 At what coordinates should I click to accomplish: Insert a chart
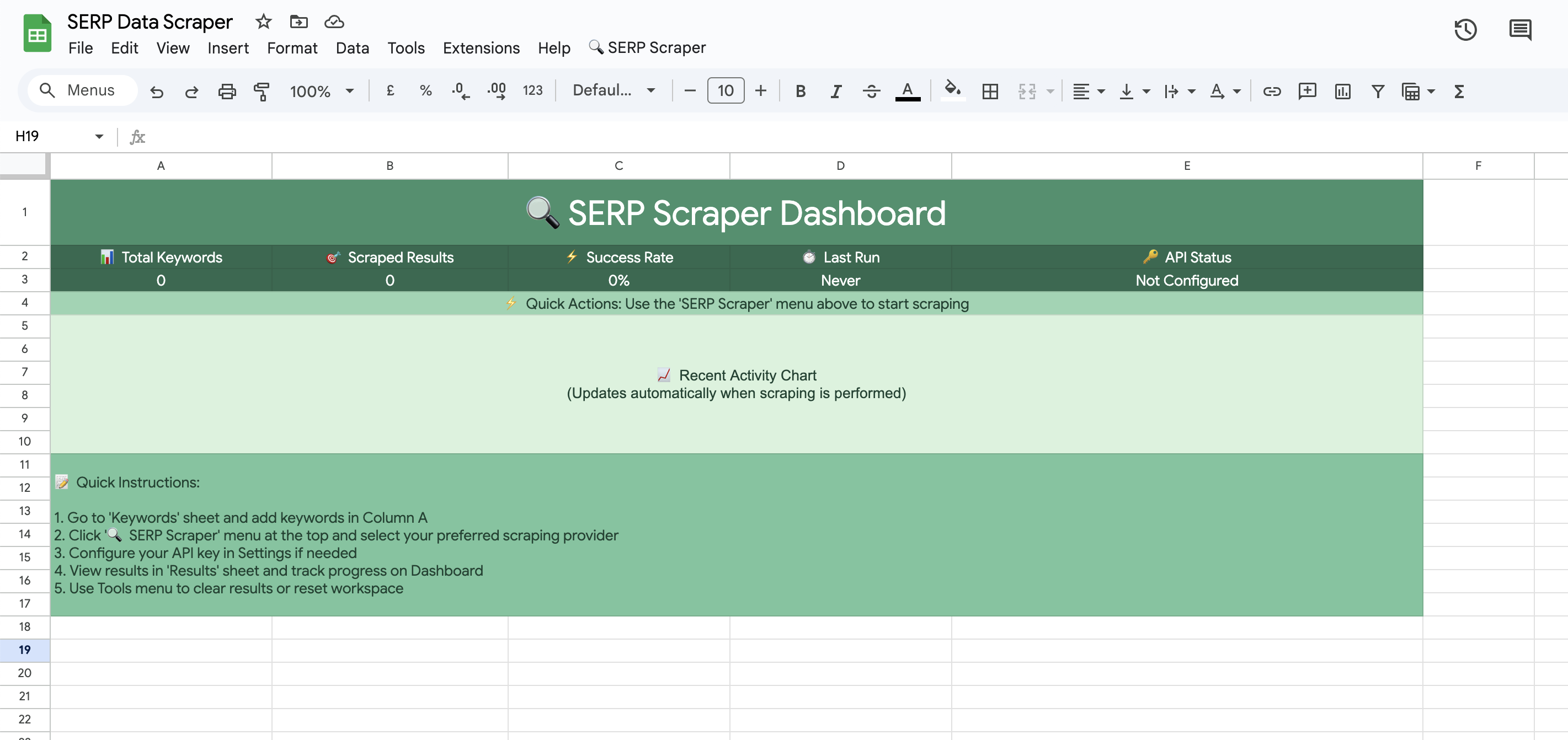pyautogui.click(x=1342, y=92)
